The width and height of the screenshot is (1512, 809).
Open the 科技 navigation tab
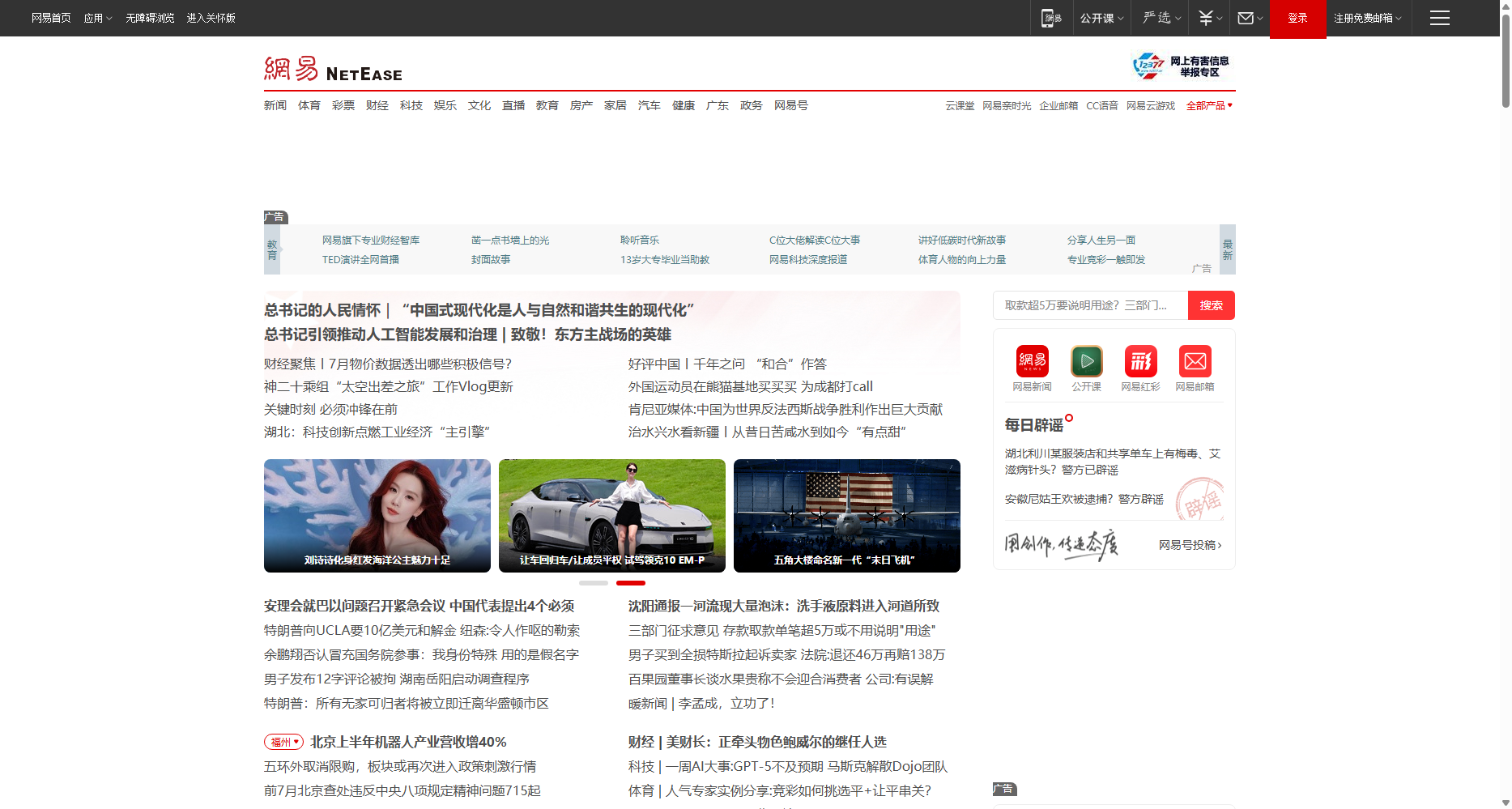click(x=411, y=105)
